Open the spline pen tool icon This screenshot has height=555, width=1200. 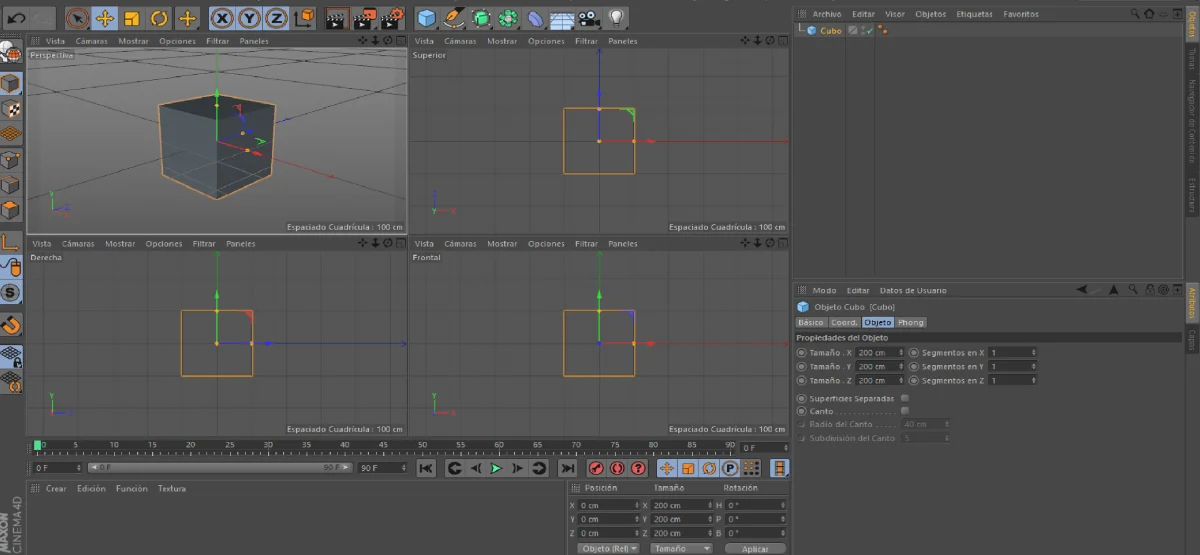[x=454, y=18]
